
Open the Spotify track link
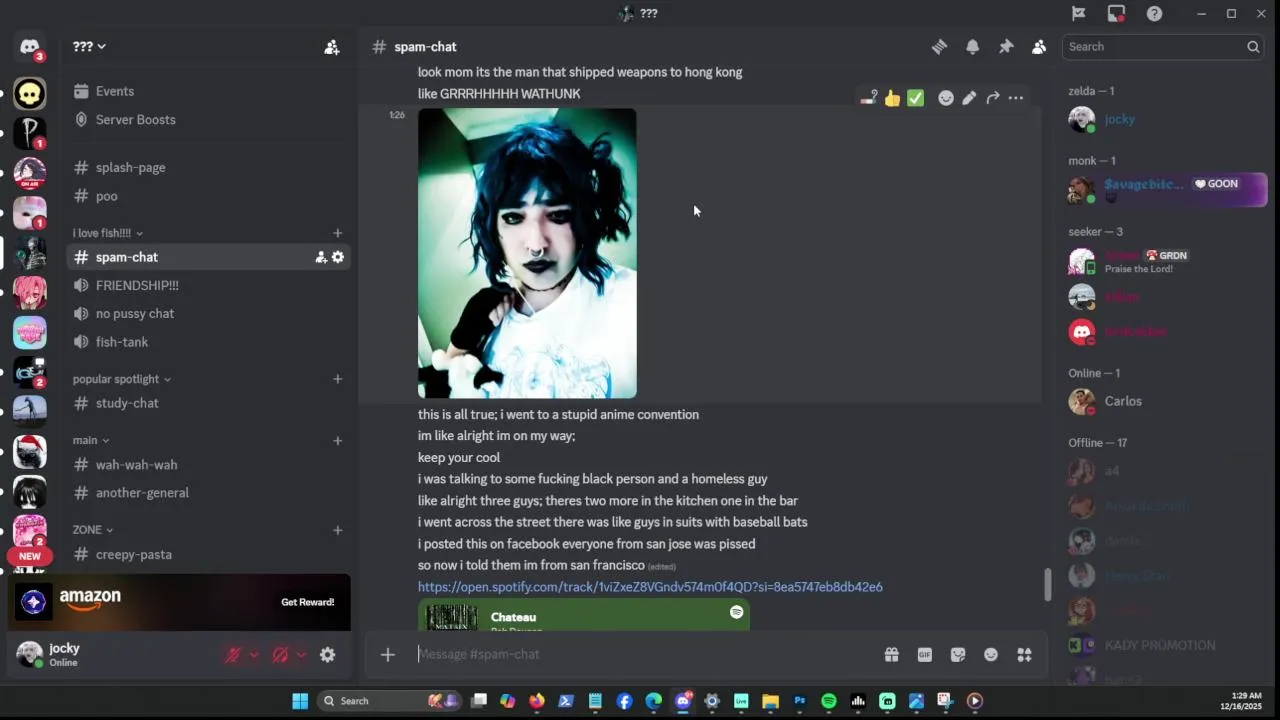point(650,587)
